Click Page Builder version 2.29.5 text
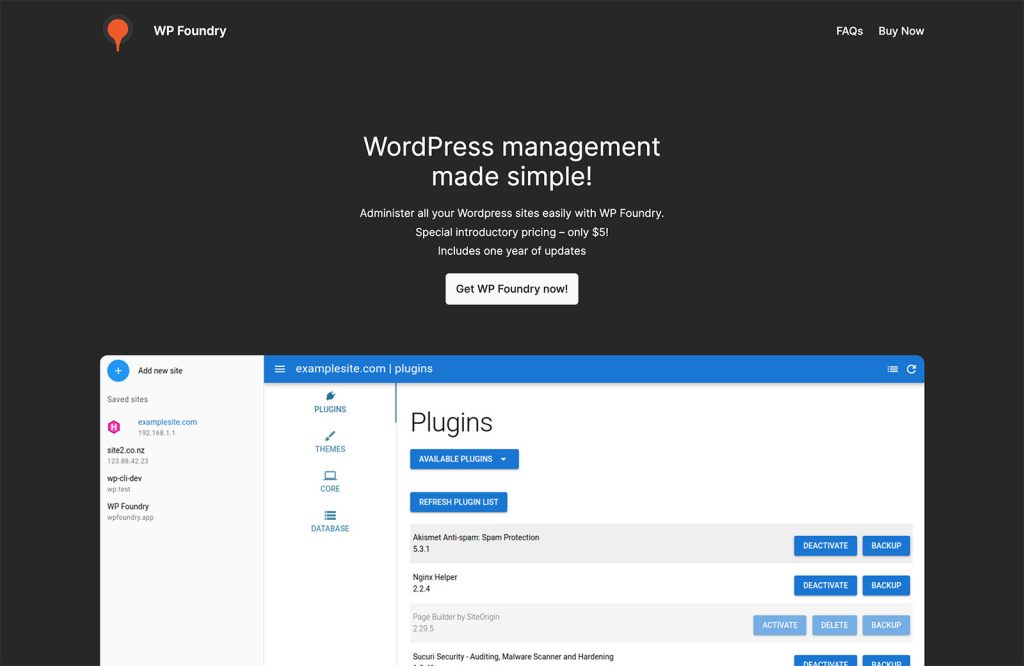 pyautogui.click(x=423, y=629)
